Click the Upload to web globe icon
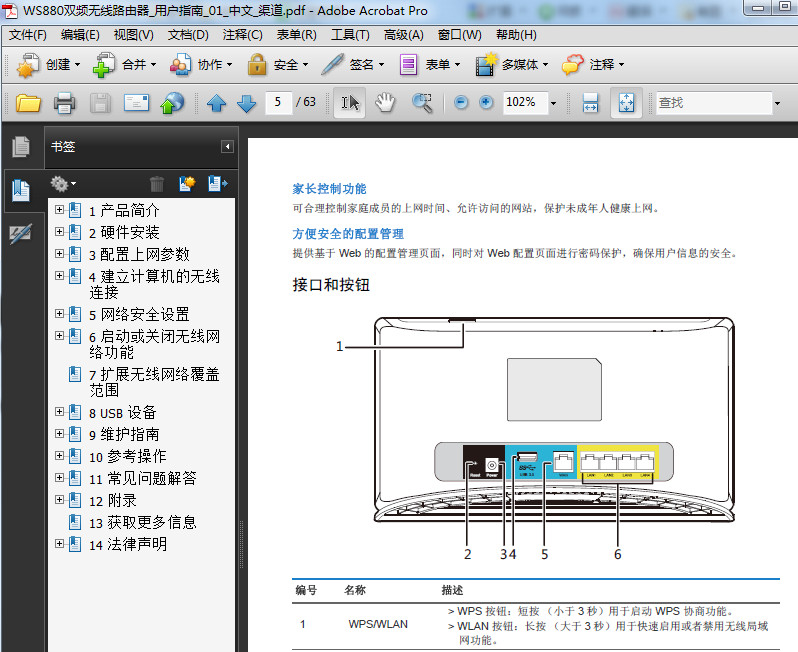This screenshot has height=652, width=798. point(173,103)
